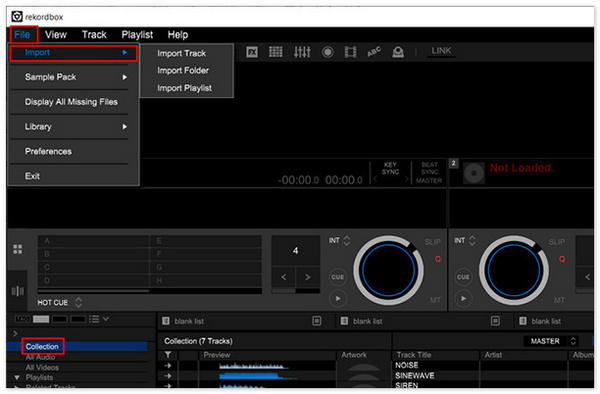Open the Playlist menu
This screenshot has width=600, height=394.
[x=137, y=35]
